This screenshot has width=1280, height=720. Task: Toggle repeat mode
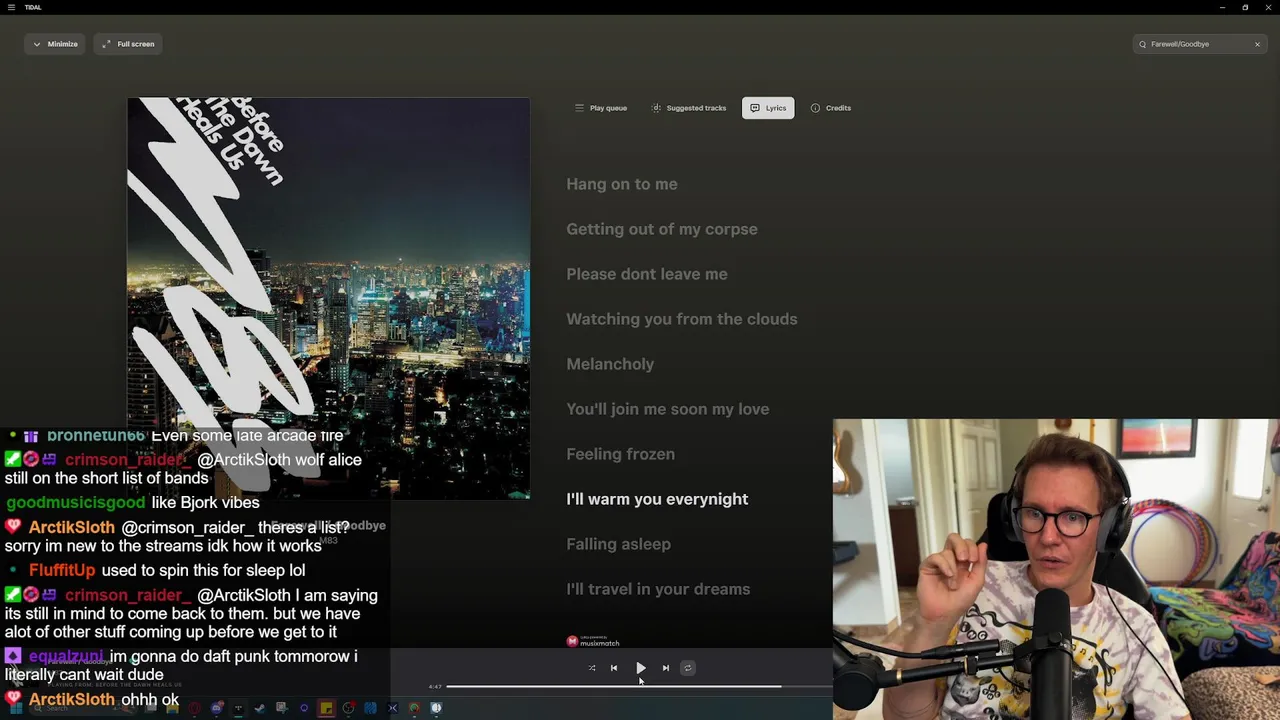[x=688, y=668]
